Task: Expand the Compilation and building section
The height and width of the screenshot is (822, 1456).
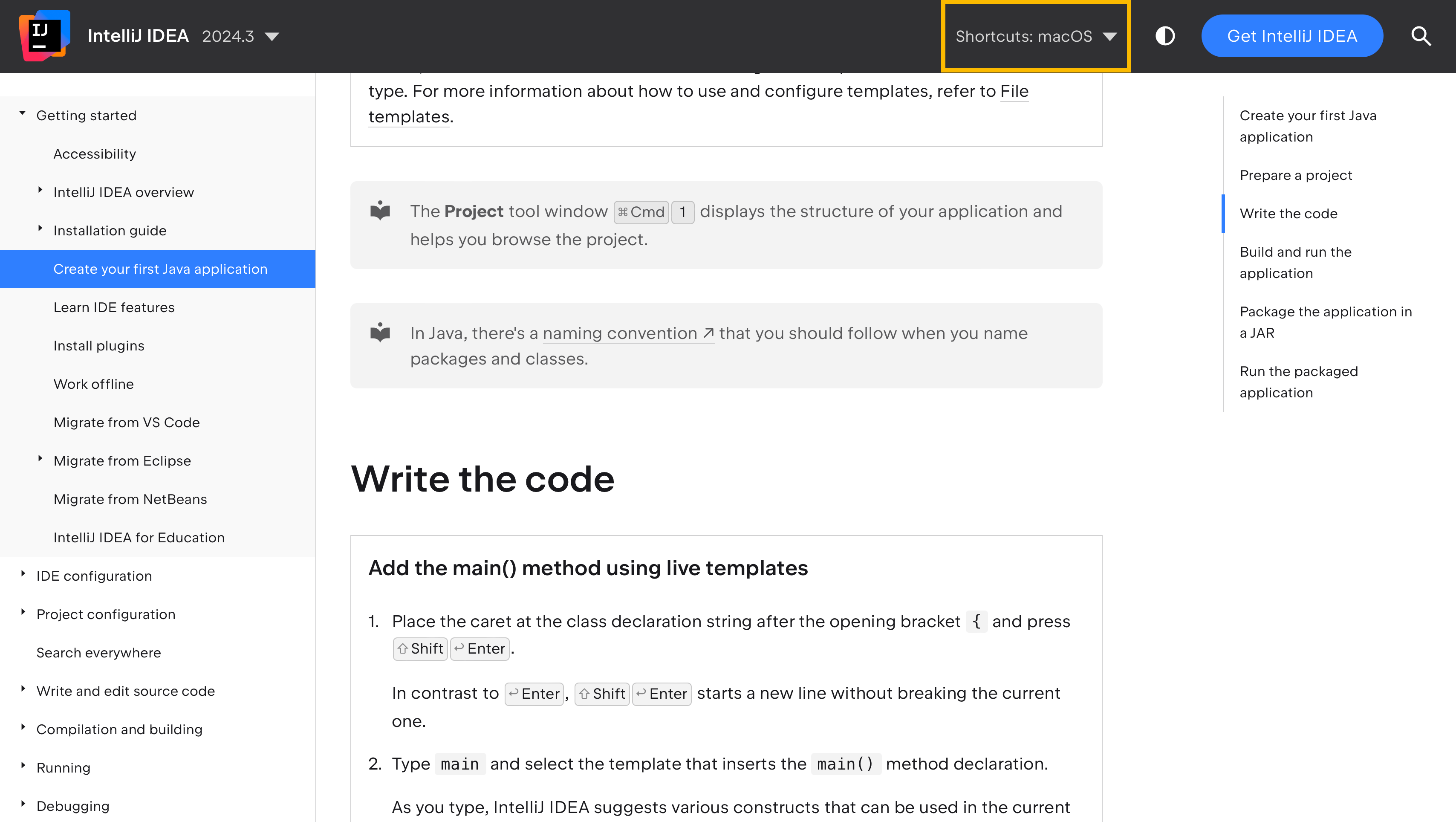Action: pyautogui.click(x=22, y=729)
